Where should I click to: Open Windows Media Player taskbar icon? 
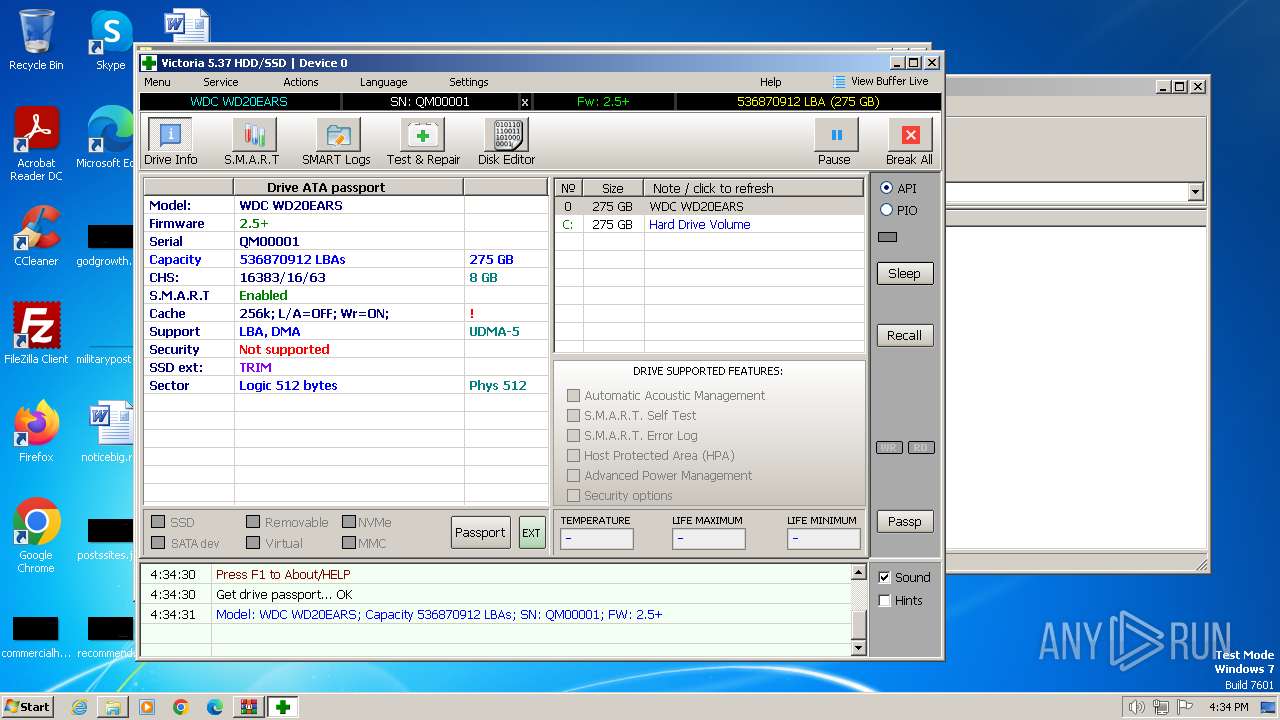coord(147,707)
